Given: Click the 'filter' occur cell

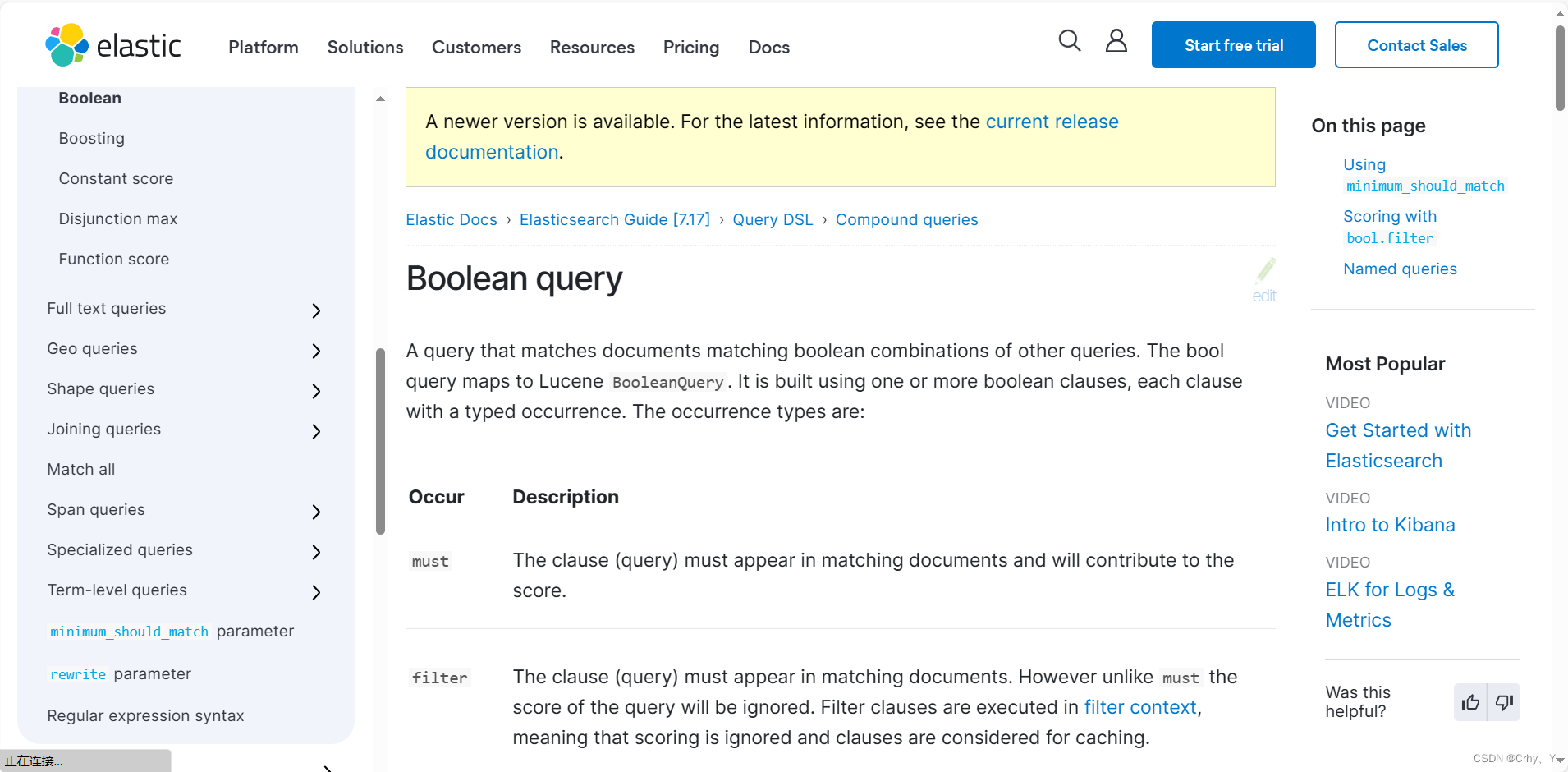Looking at the screenshot, I should point(439,678).
